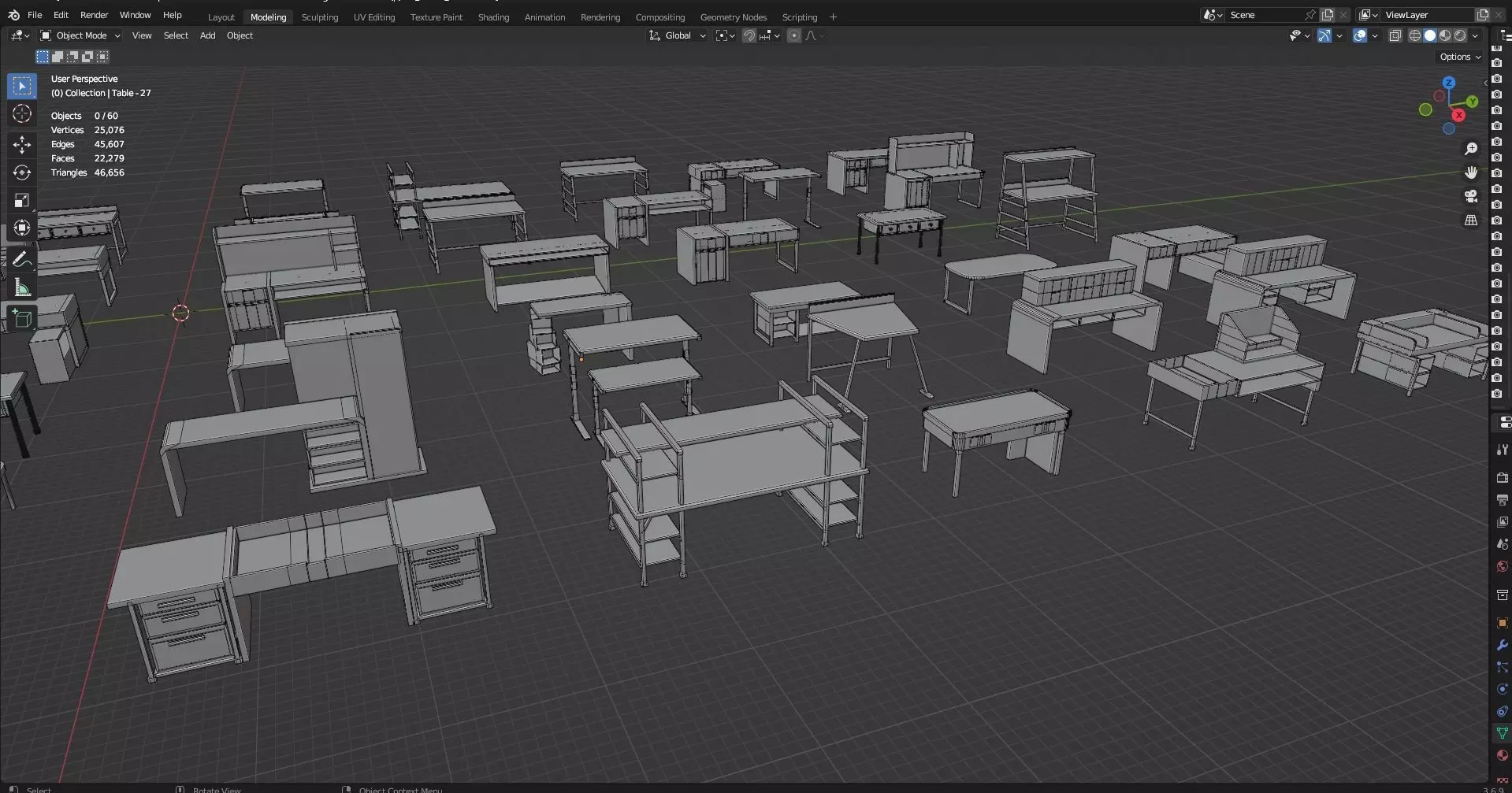Toggle camera view with camera icon
Image resolution: width=1512 pixels, height=793 pixels.
point(1470,196)
